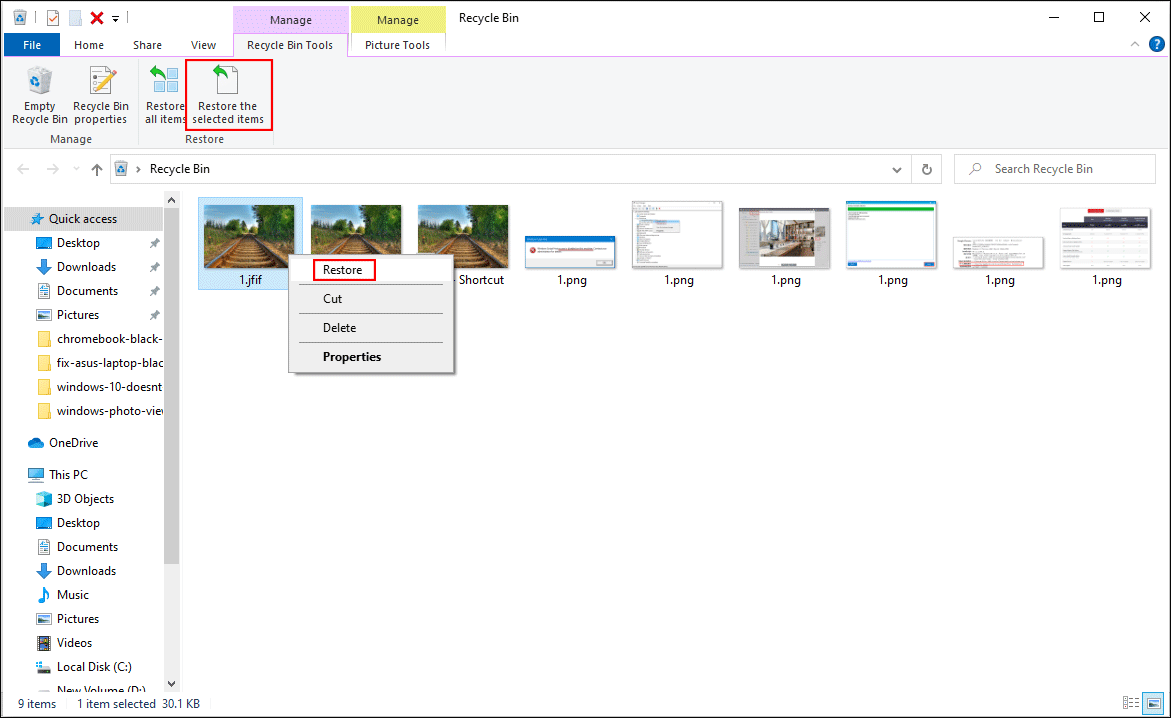Screen dimensions: 1171x718
Task: Select the Recycle Bin Tools tab
Action: pyautogui.click(x=290, y=45)
